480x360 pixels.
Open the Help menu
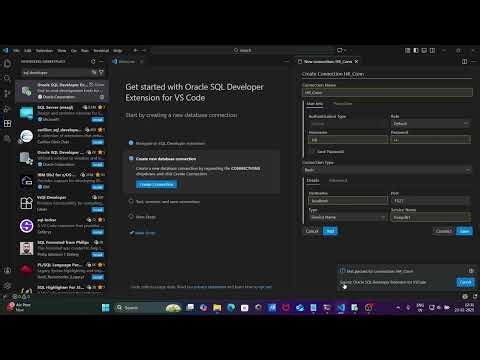(x=117, y=51)
